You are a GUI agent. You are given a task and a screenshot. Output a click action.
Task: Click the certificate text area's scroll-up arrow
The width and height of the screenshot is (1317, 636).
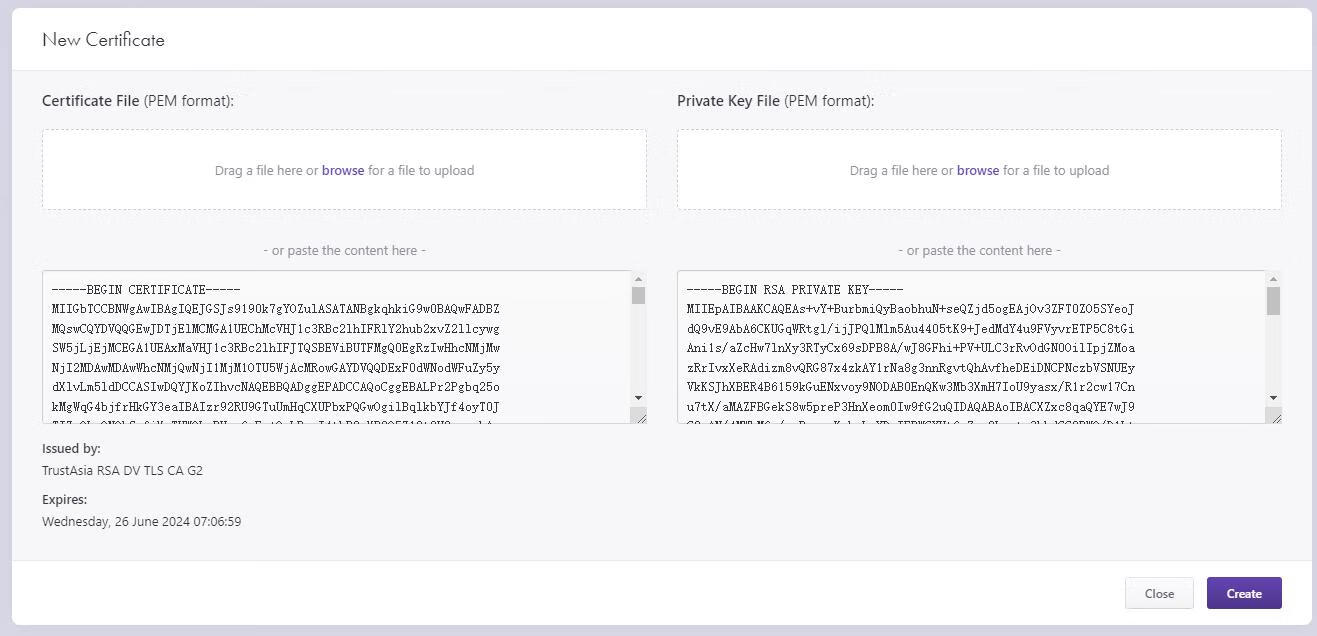638,280
